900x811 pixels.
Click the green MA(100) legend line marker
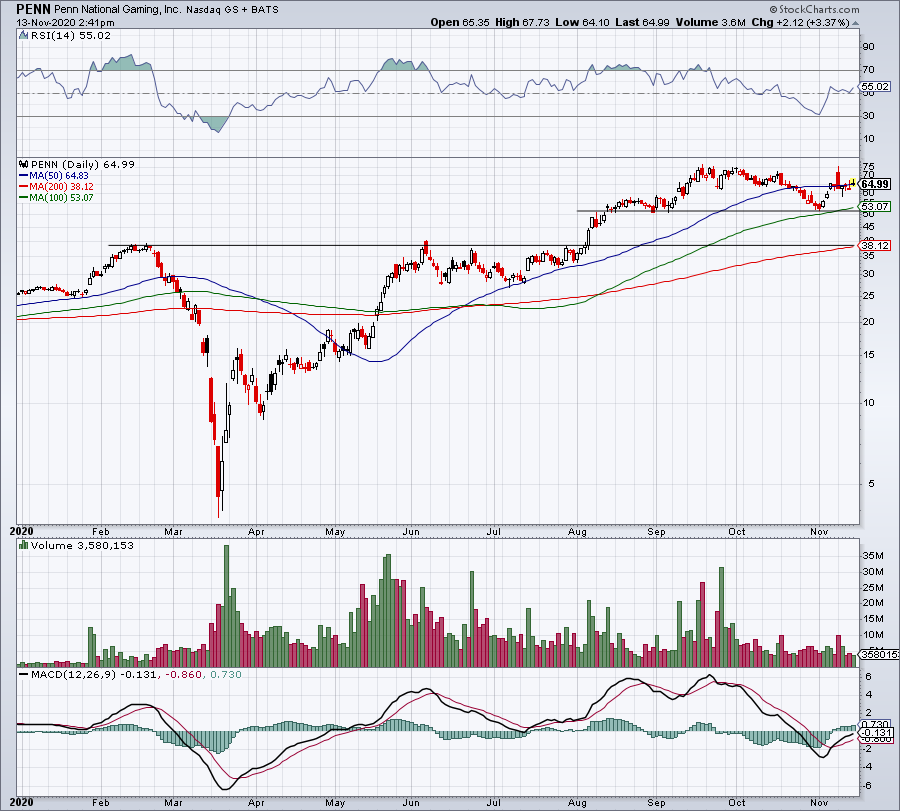click(24, 197)
